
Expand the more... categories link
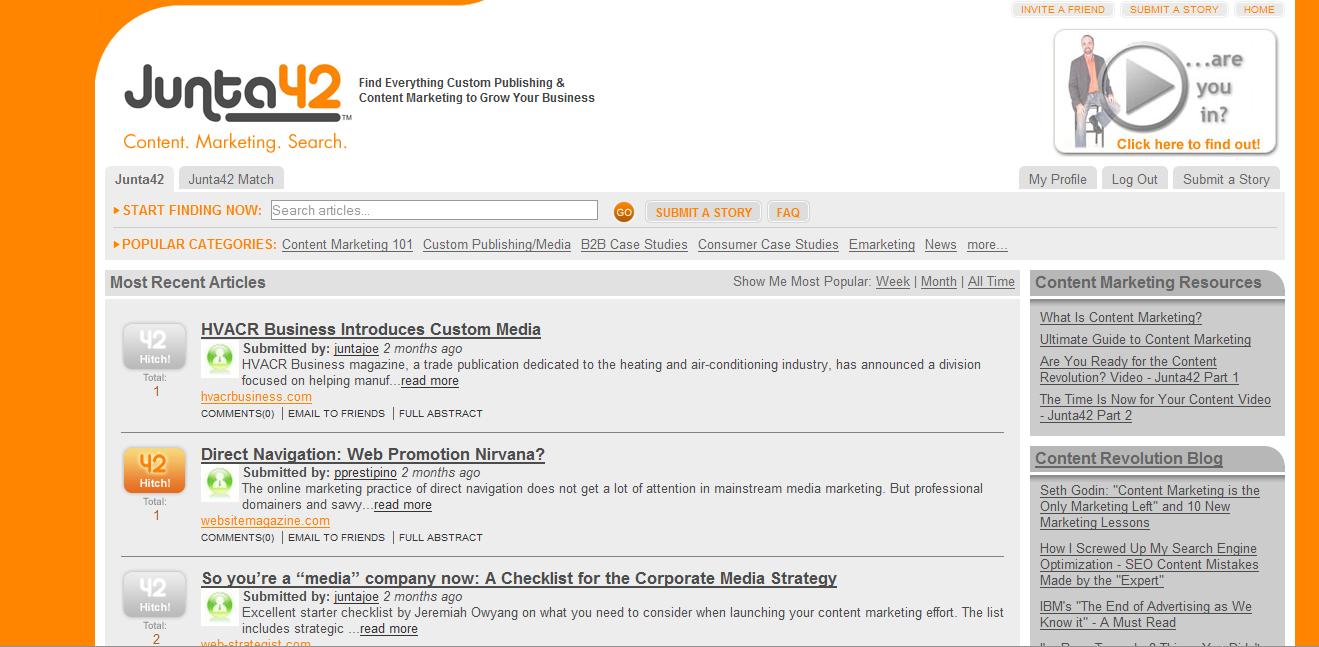click(x=987, y=244)
